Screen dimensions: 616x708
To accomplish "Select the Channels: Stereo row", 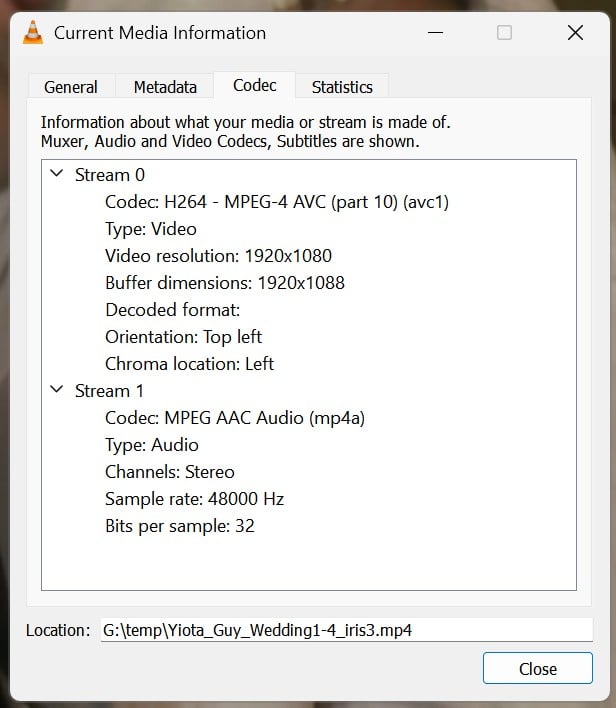I will coord(169,472).
